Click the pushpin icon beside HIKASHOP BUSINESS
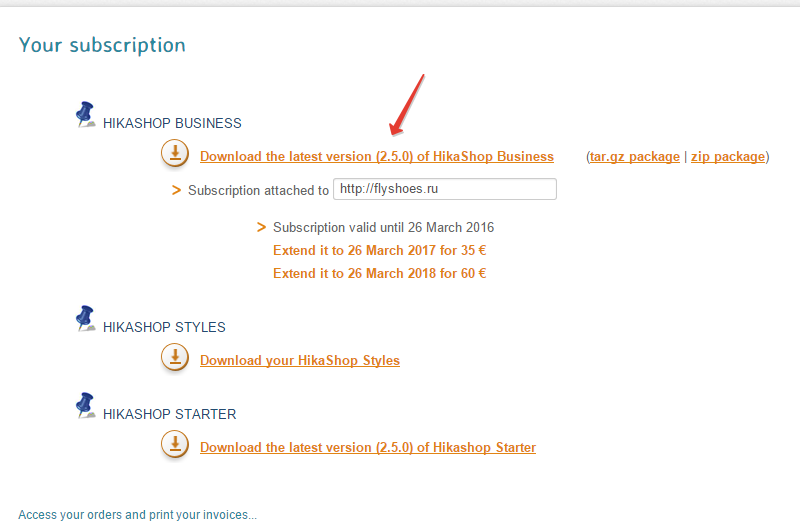800x522 pixels. coord(86,116)
